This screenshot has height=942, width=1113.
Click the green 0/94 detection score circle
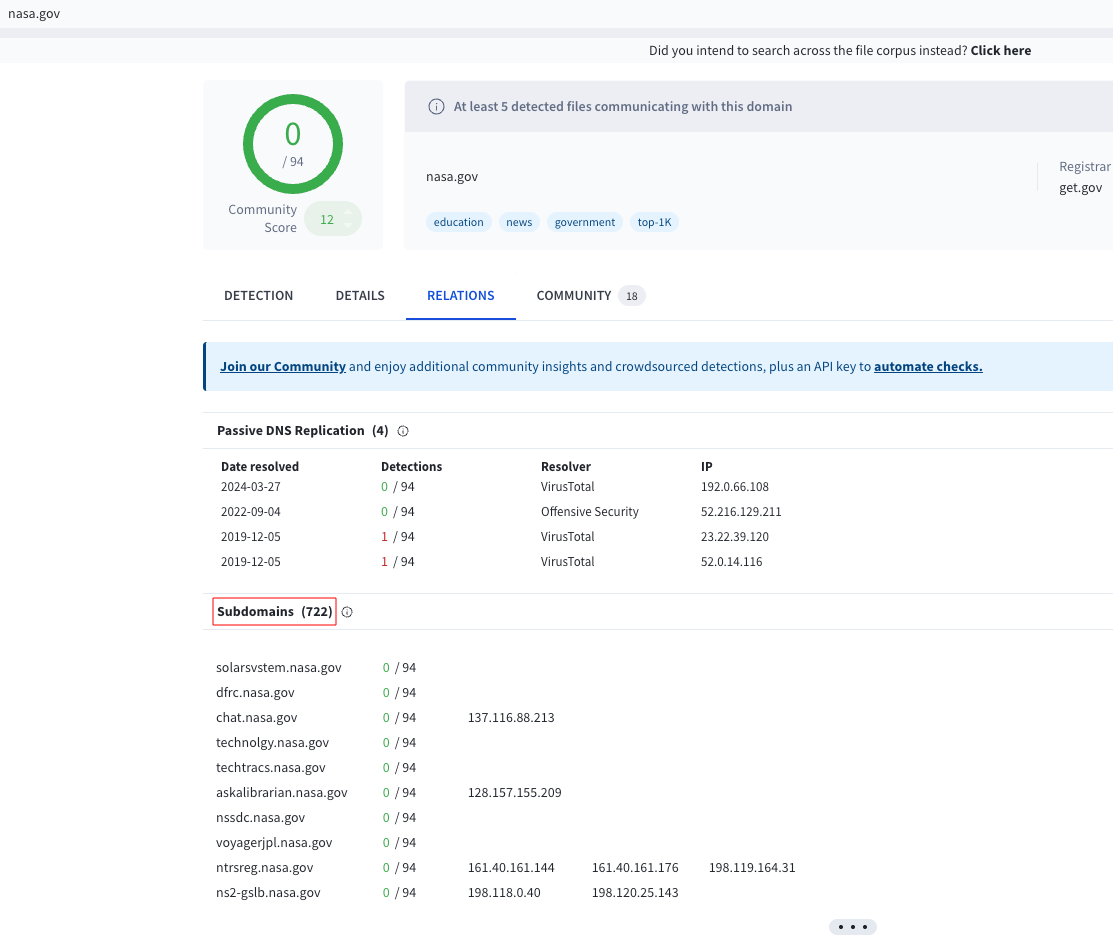(x=293, y=145)
